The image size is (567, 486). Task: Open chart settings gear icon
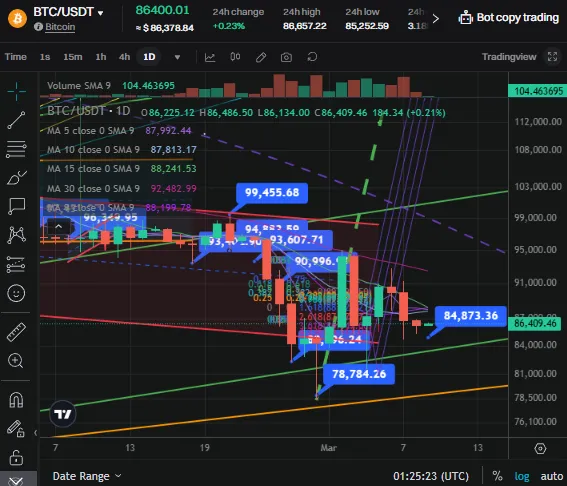coord(540,448)
